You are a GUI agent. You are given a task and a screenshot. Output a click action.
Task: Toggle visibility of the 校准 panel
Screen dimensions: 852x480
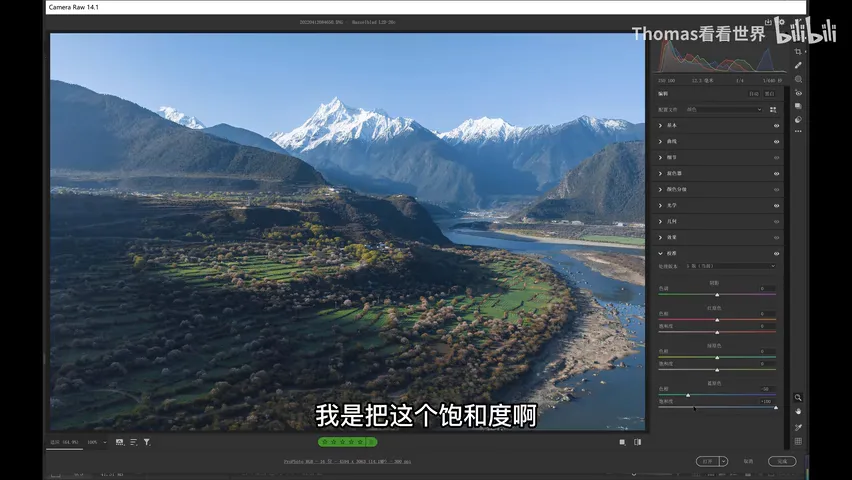pyautogui.click(x=776, y=253)
